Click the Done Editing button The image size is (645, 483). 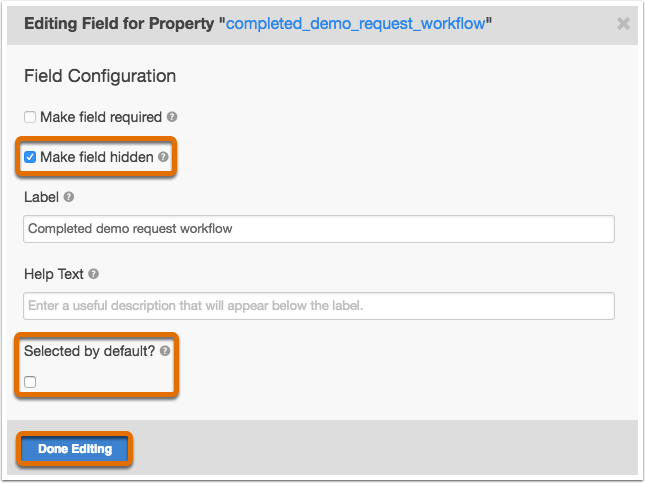tap(74, 449)
